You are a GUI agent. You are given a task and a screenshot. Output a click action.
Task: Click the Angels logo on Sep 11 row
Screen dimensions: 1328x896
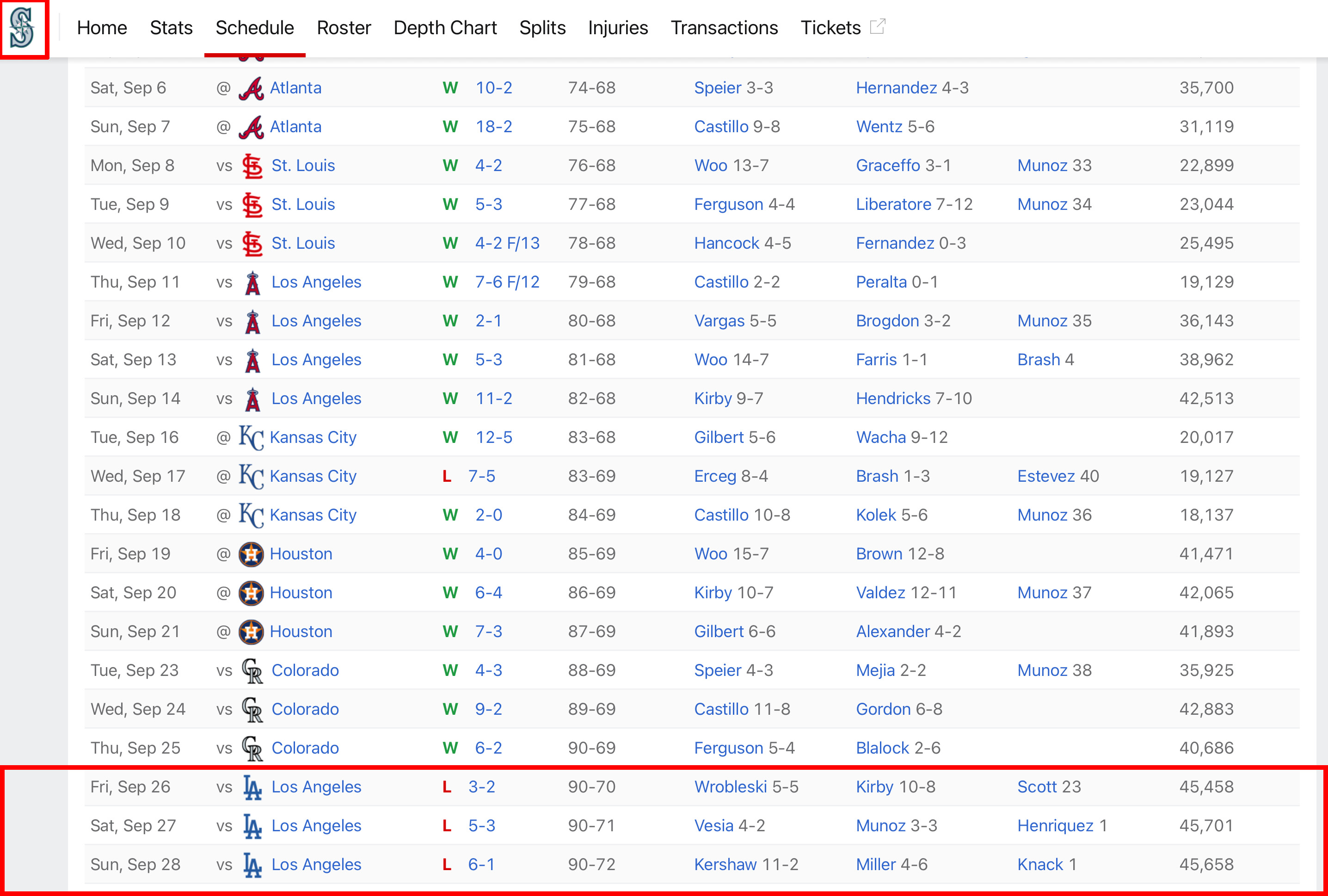coord(252,282)
